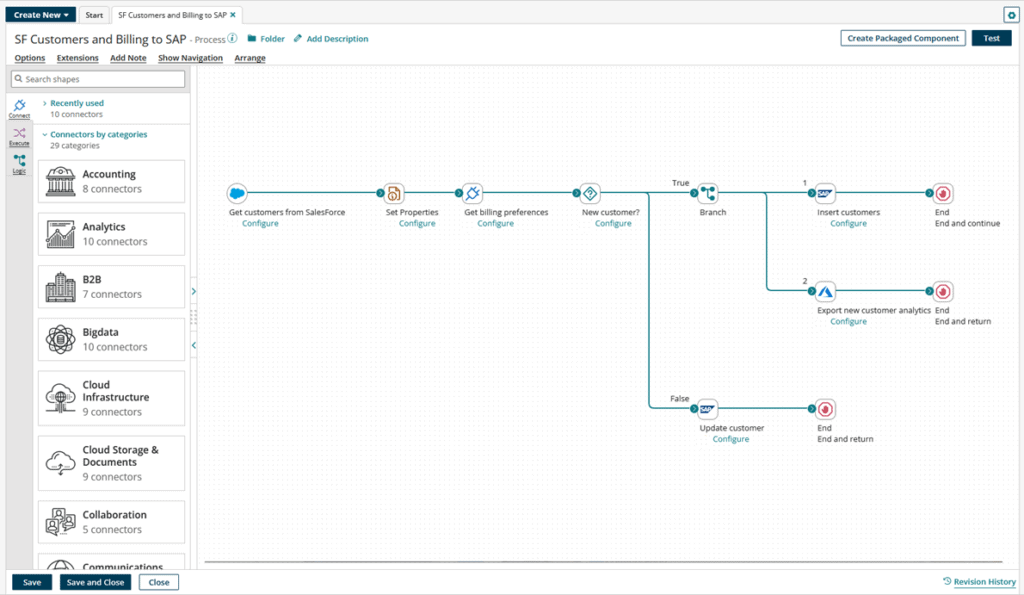The image size is (1024, 595).
Task: Click Save and Close button
Action: [x=95, y=582]
